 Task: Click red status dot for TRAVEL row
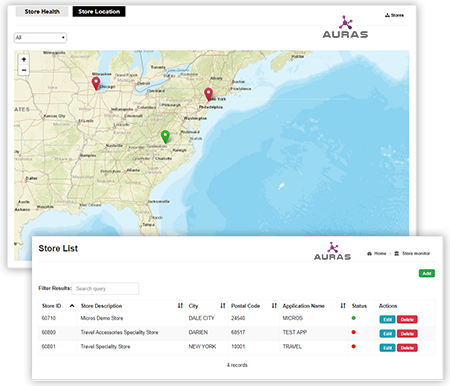(x=354, y=347)
